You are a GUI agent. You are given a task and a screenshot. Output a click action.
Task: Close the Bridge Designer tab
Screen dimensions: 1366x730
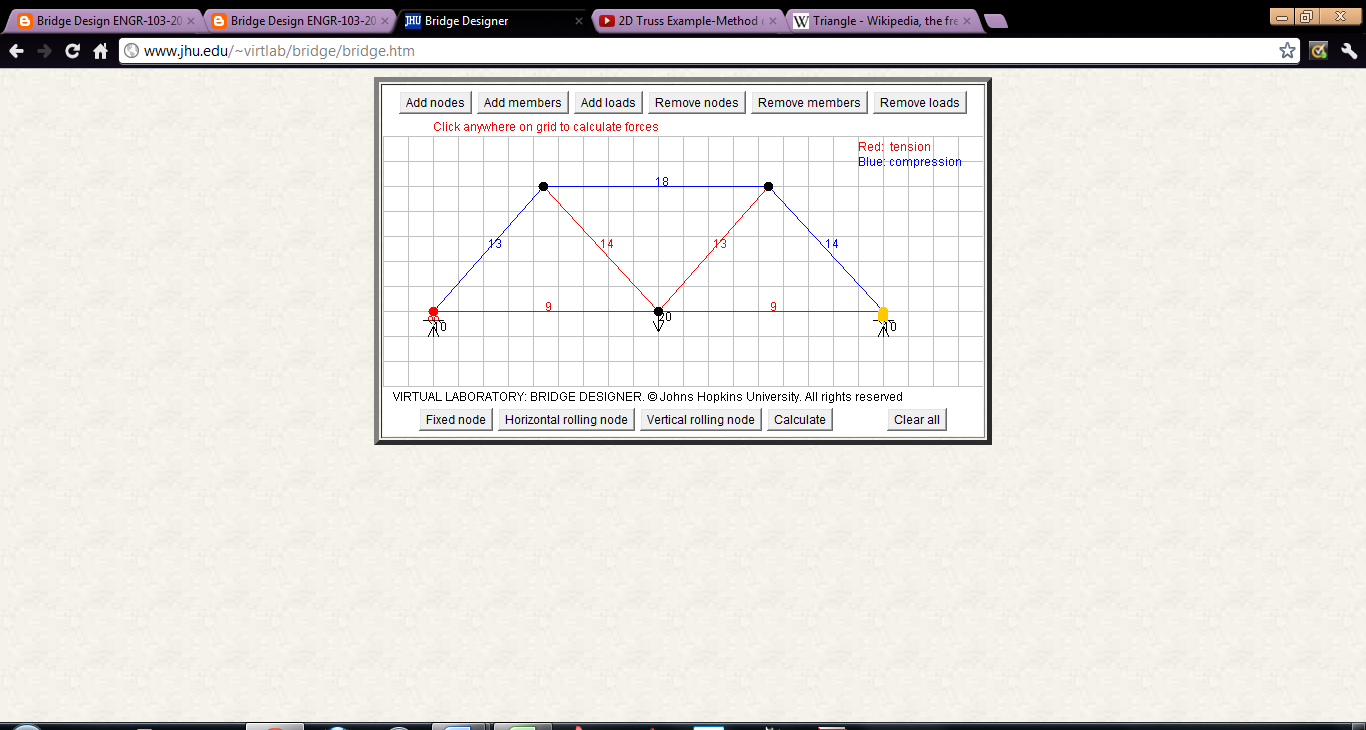(578, 21)
